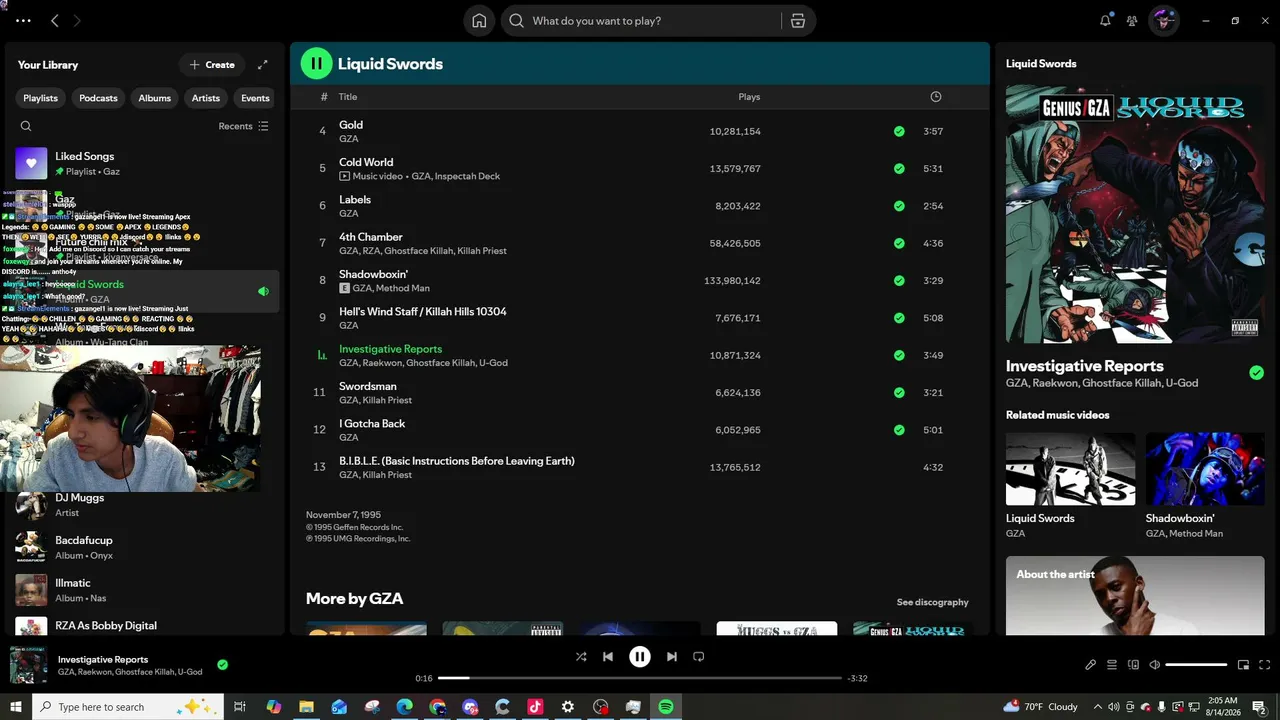
Task: Click the search magnifier icon in the top bar
Action: click(x=517, y=21)
